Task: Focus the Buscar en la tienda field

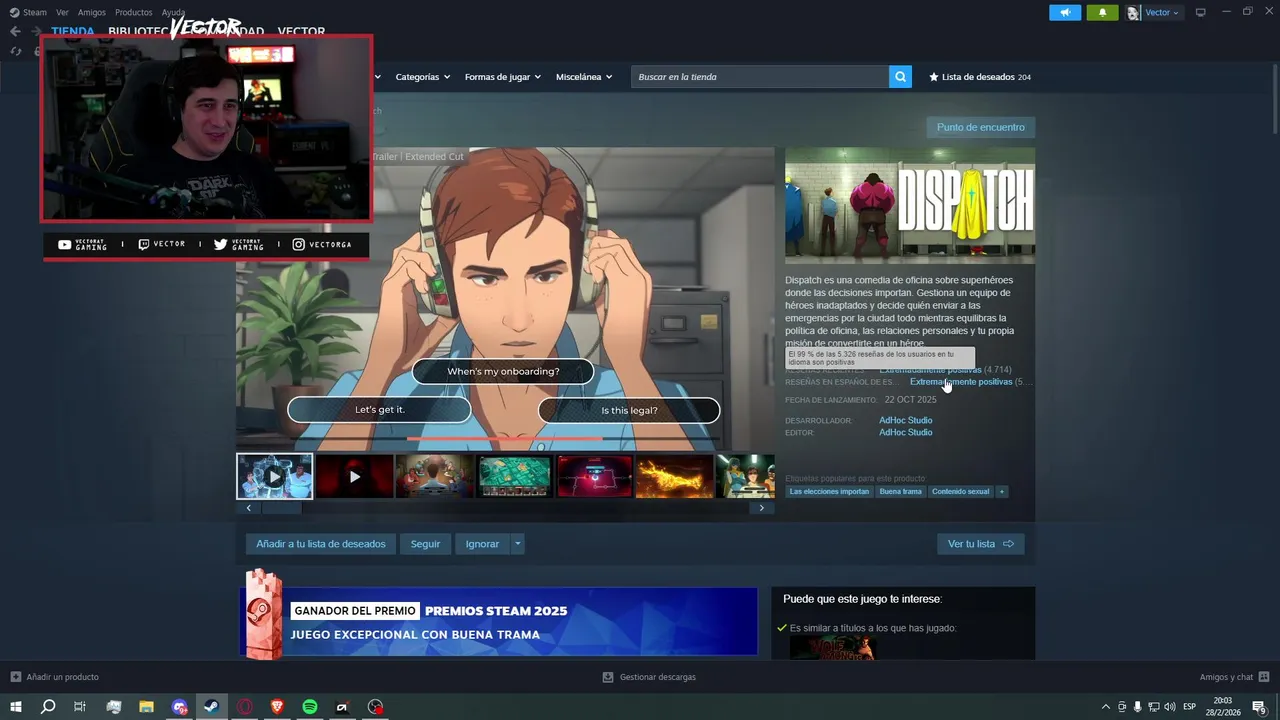Action: tap(760, 77)
